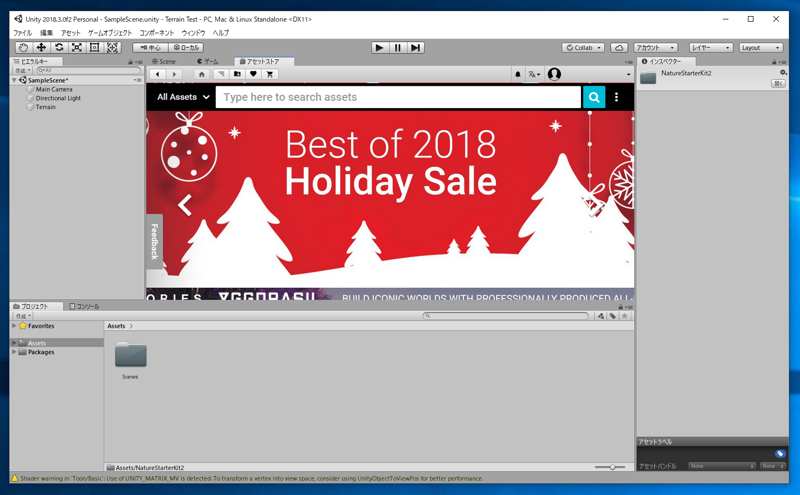Viewport: 800px width, 495px height.
Task: Select the Rect transform tool
Action: point(94,47)
